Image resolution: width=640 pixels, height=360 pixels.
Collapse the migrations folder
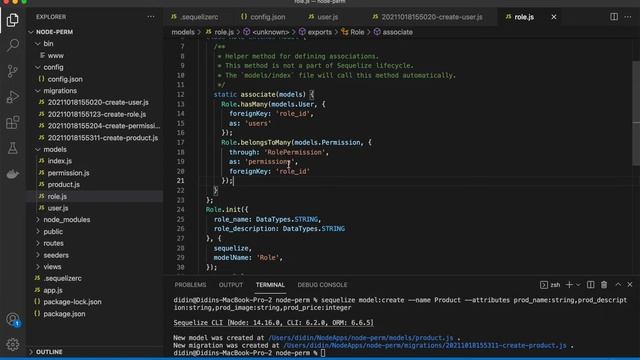point(95,91)
